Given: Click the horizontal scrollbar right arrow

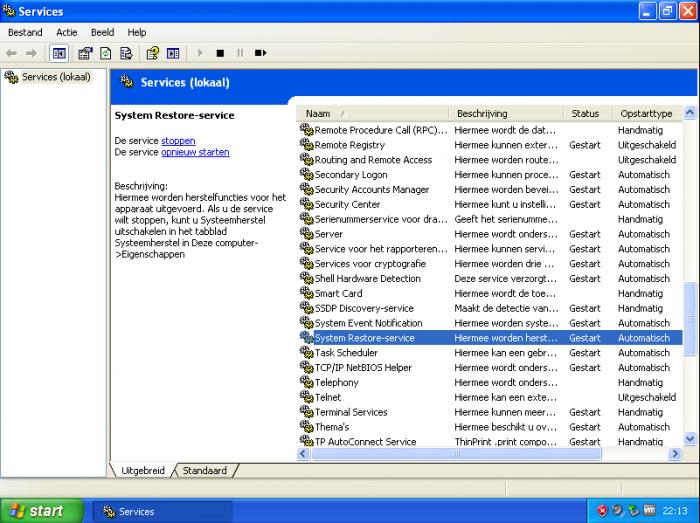Looking at the screenshot, I should point(675,454).
